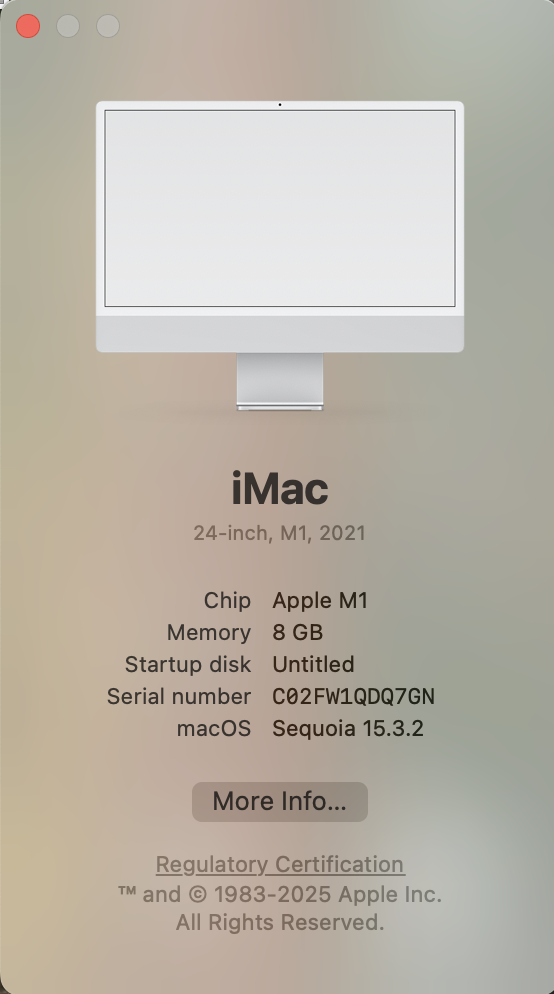Image resolution: width=554 pixels, height=994 pixels.
Task: Click the All Rights Reserved text
Action: (x=280, y=922)
